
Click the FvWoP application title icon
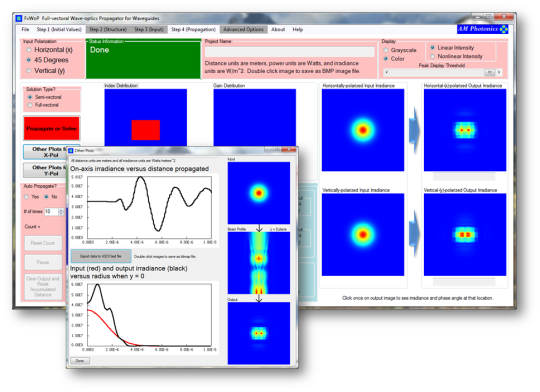pos(19,18)
